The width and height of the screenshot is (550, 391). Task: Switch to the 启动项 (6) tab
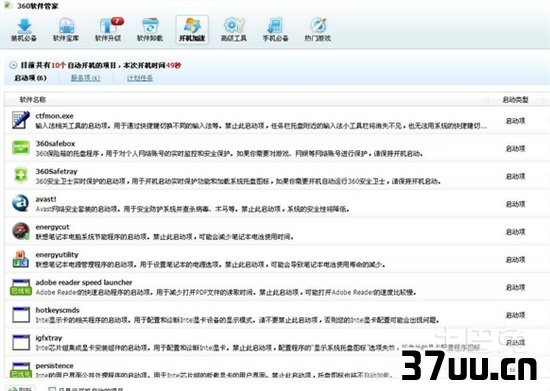31,78
